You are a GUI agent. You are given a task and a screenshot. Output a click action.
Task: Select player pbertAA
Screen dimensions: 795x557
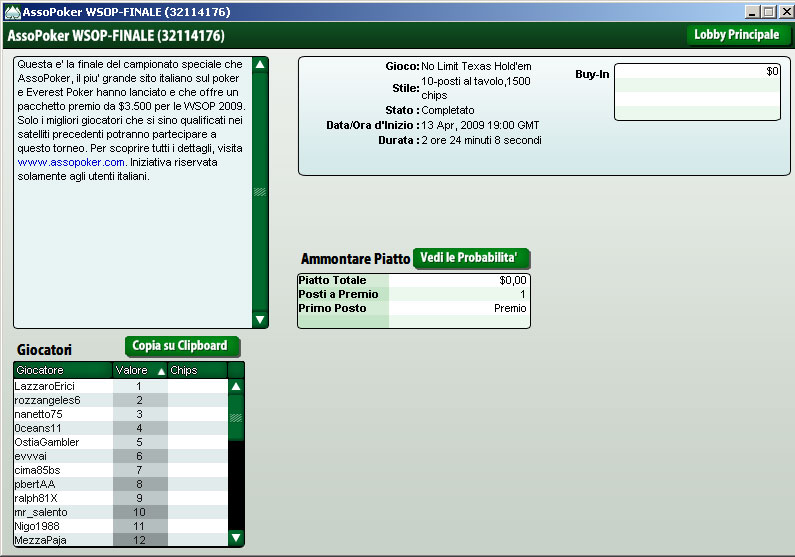click(121, 485)
